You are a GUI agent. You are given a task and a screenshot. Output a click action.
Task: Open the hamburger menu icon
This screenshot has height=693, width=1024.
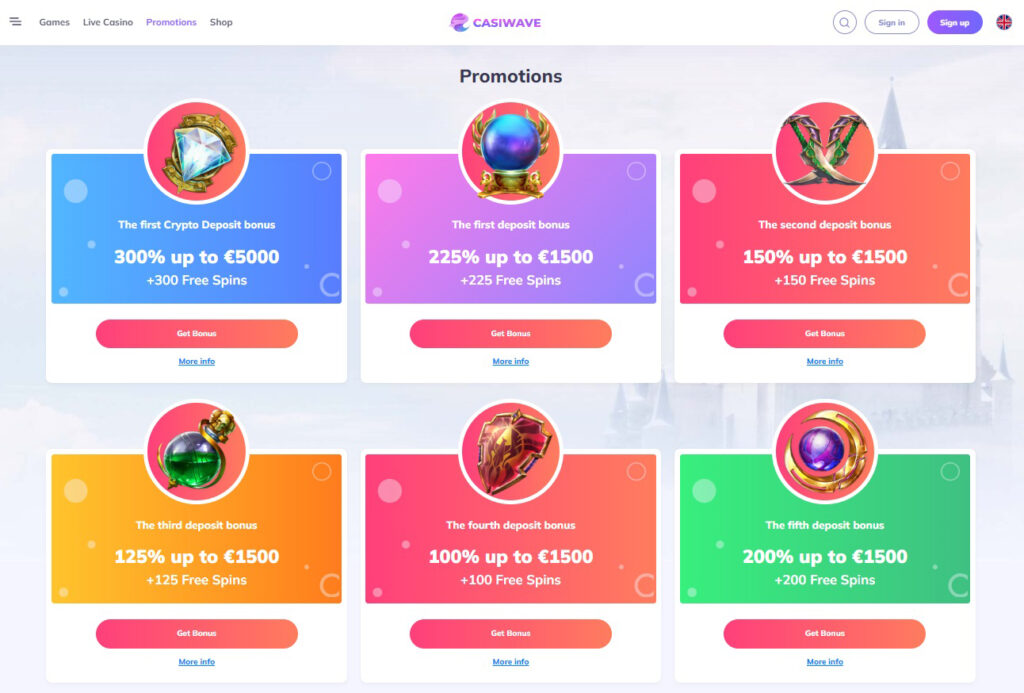tap(16, 22)
